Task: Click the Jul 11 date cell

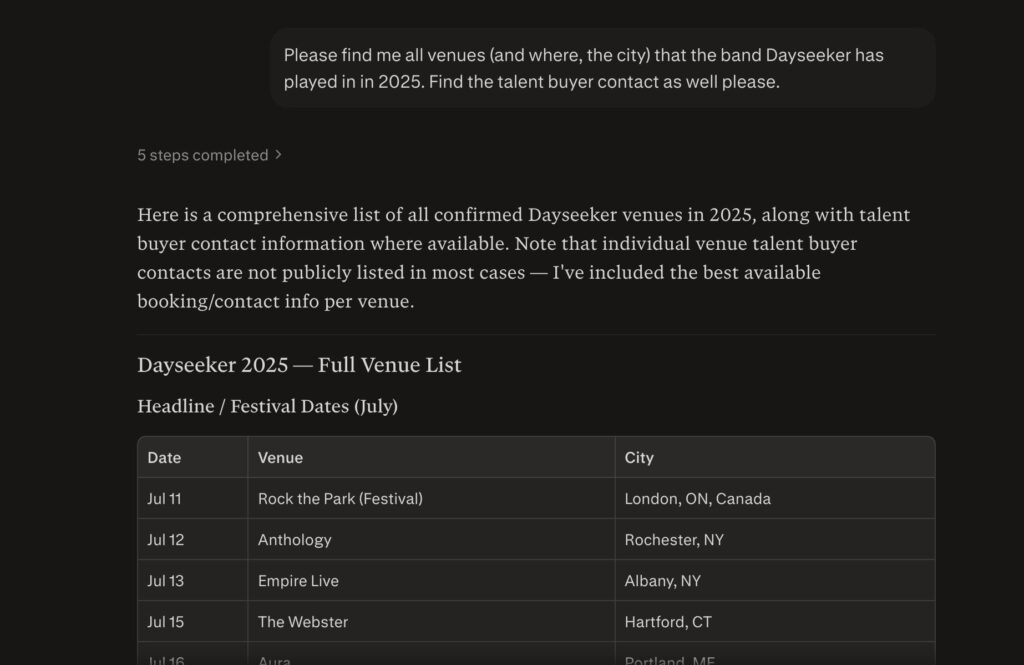Action: (x=165, y=499)
